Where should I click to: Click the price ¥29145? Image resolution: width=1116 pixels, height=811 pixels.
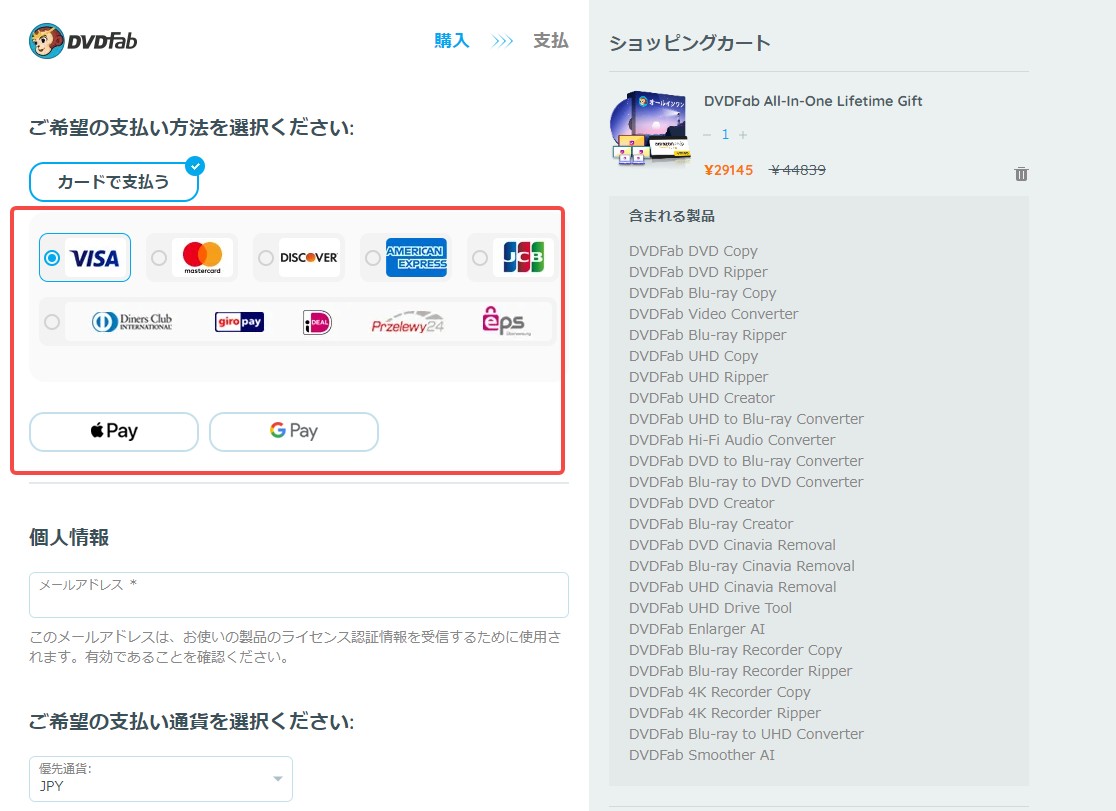click(728, 170)
